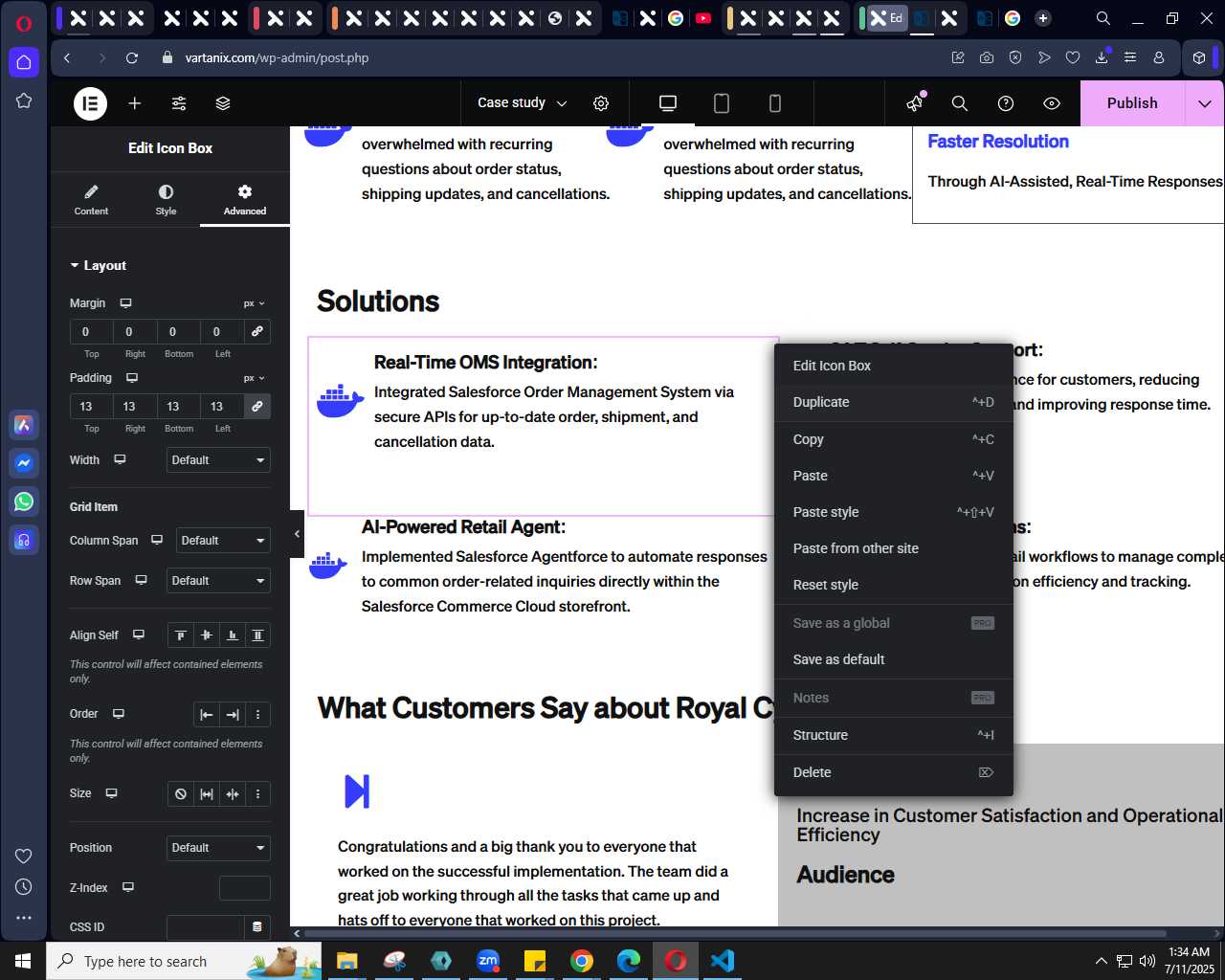Add a new element with plus icon
1225x980 pixels.
135,103
